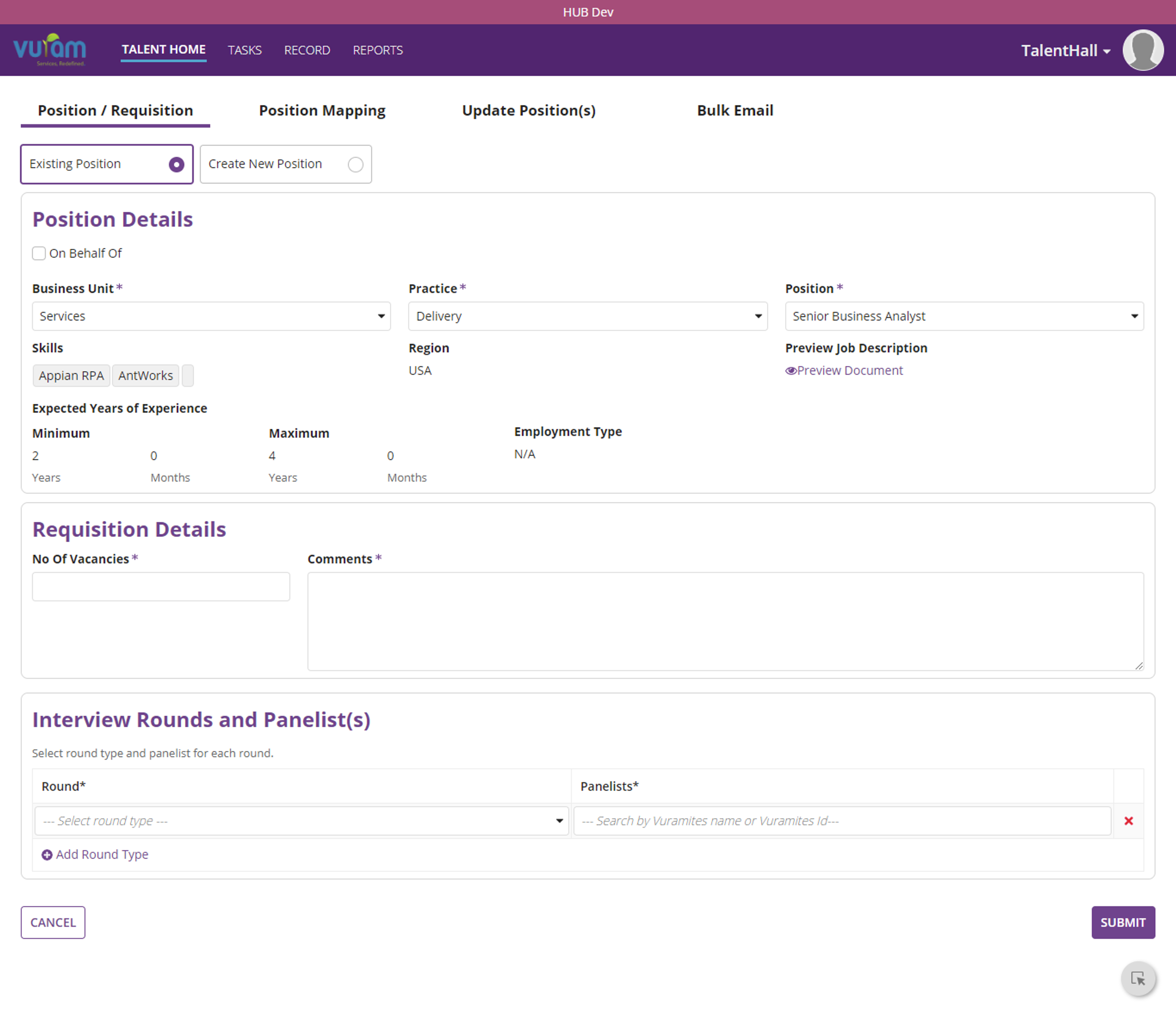Enable the On Behalf Of checkbox
Viewport: 1176px width, 1011px height.
39,253
